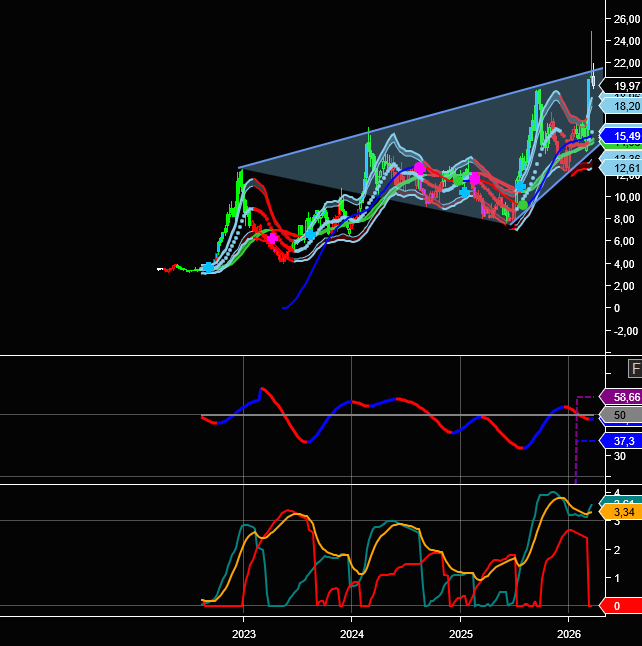Select the 2025 date axis label
This screenshot has height=646, width=642.
(461, 634)
